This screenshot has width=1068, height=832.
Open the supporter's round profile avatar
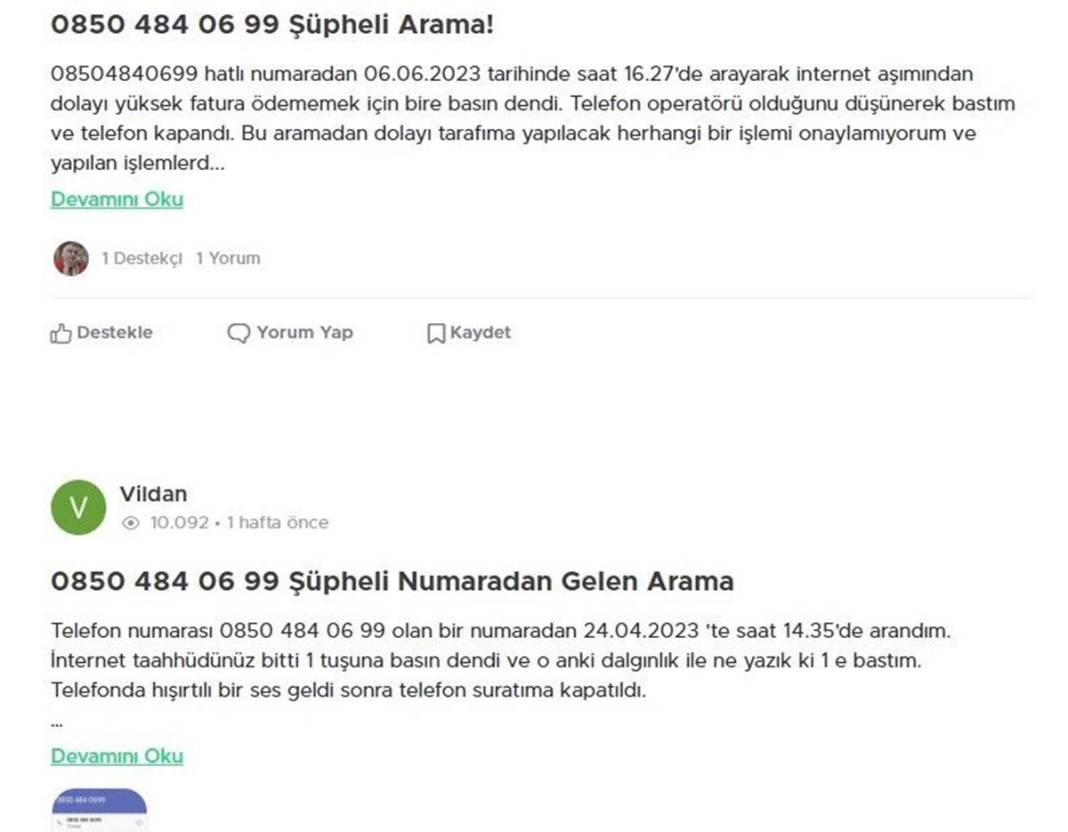[70, 257]
